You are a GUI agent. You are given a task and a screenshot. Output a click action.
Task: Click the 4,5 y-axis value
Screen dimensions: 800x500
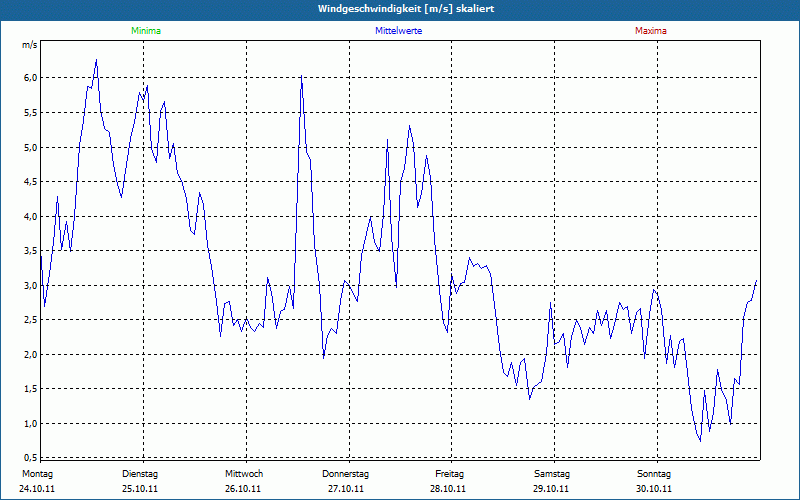tap(31, 182)
